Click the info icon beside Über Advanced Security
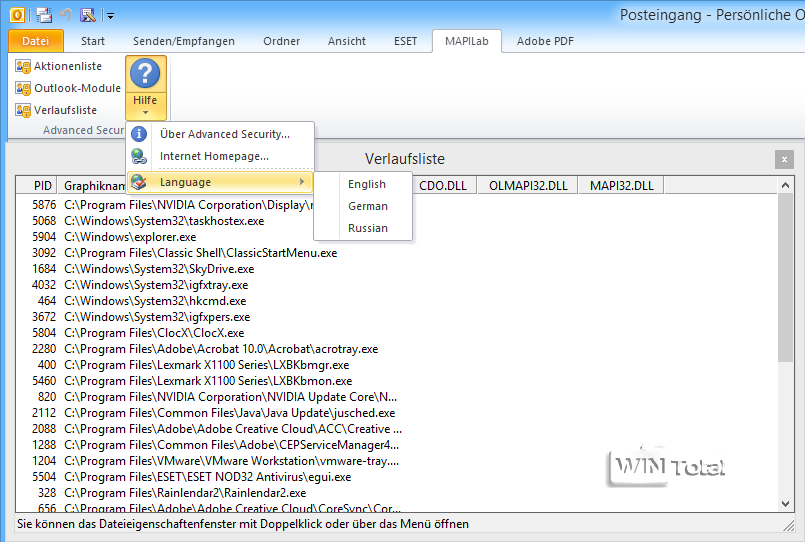The image size is (805, 542). click(x=139, y=134)
